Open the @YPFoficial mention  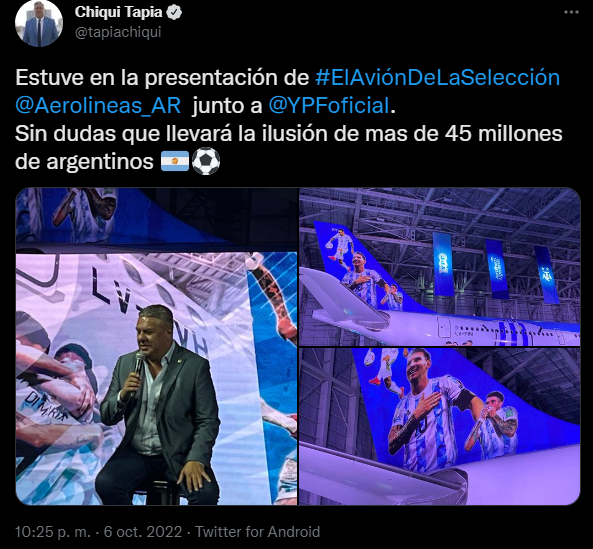tap(329, 106)
